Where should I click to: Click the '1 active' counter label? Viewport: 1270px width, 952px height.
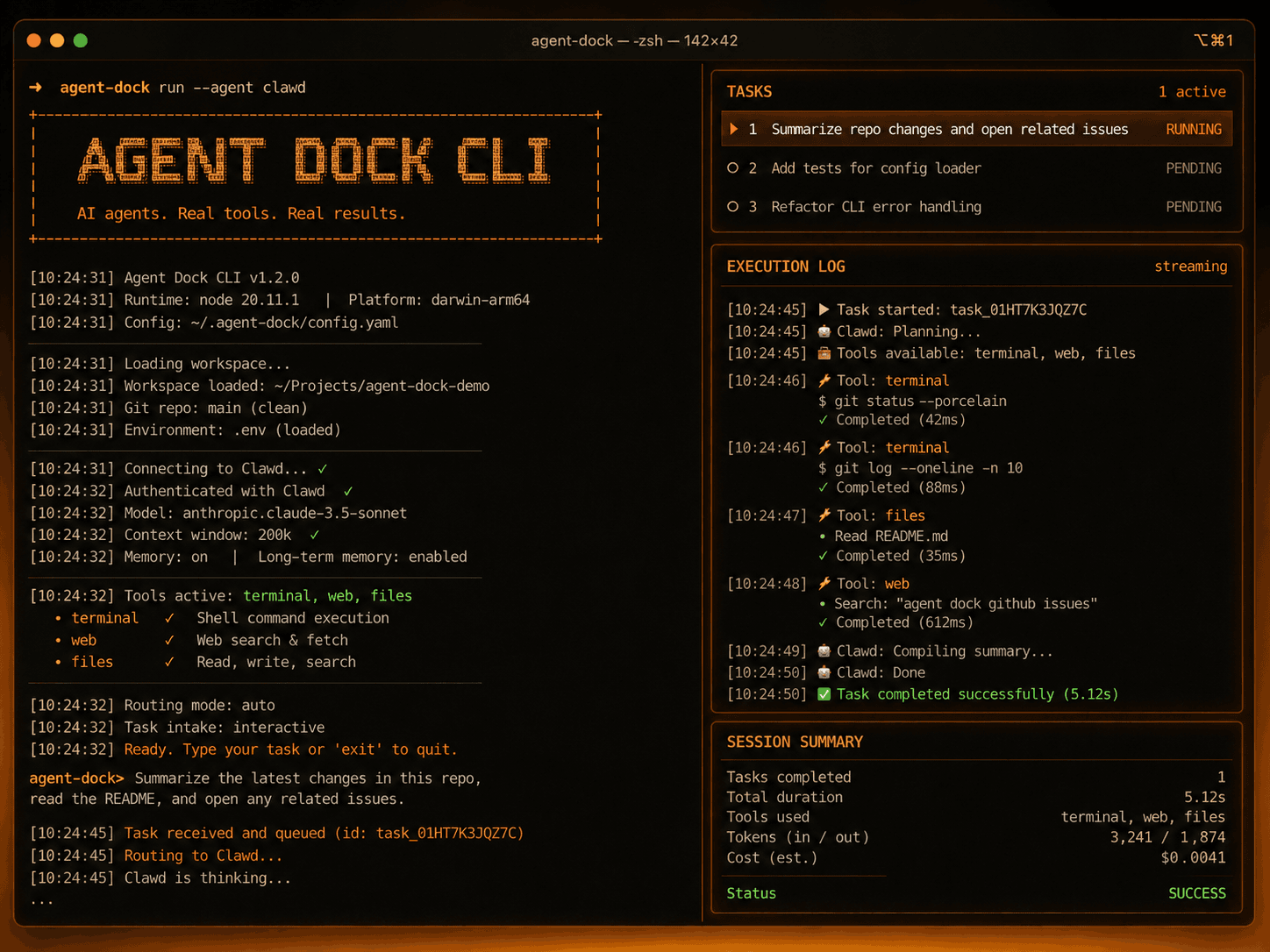[1192, 91]
